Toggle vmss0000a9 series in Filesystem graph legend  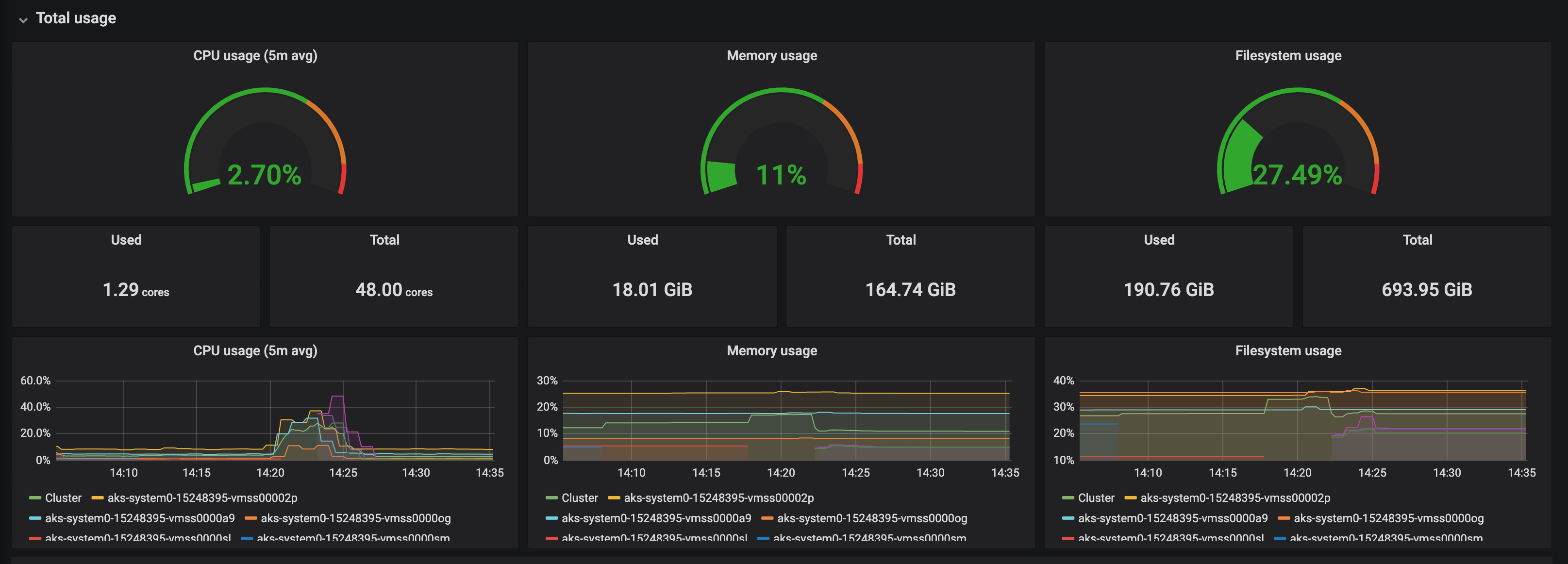tap(1172, 518)
